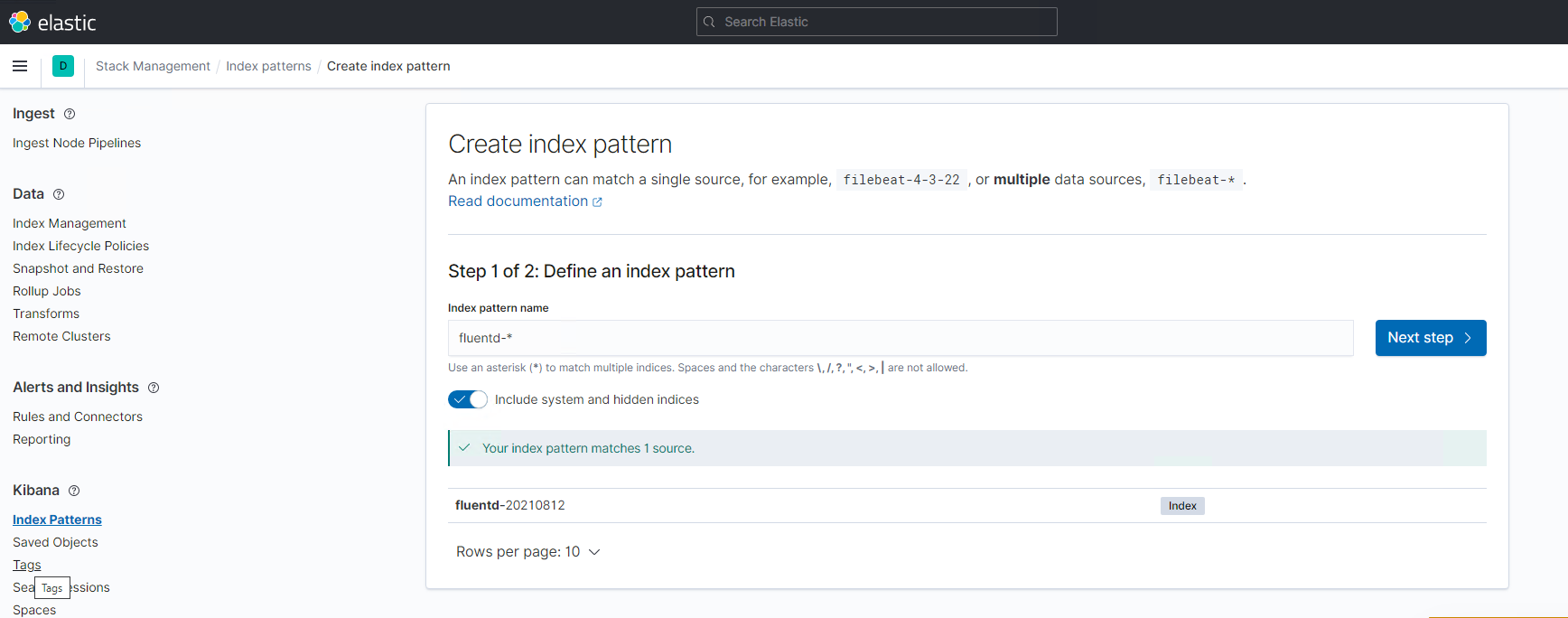Click the help icon beside Alerts and Insights
Viewport: 1568px width, 618px height.
tap(154, 388)
